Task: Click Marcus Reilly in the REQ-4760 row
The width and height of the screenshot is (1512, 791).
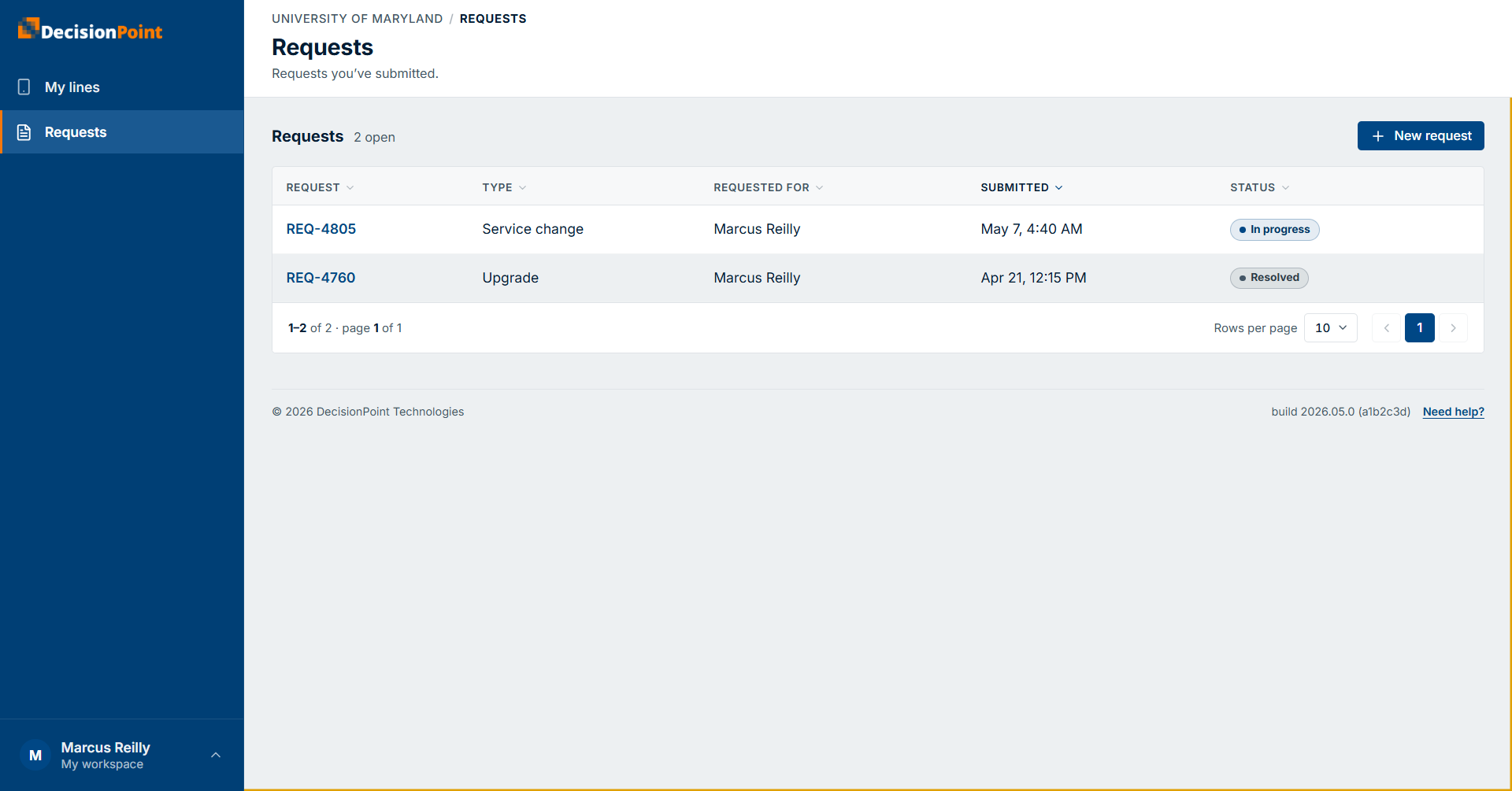Action: point(757,278)
